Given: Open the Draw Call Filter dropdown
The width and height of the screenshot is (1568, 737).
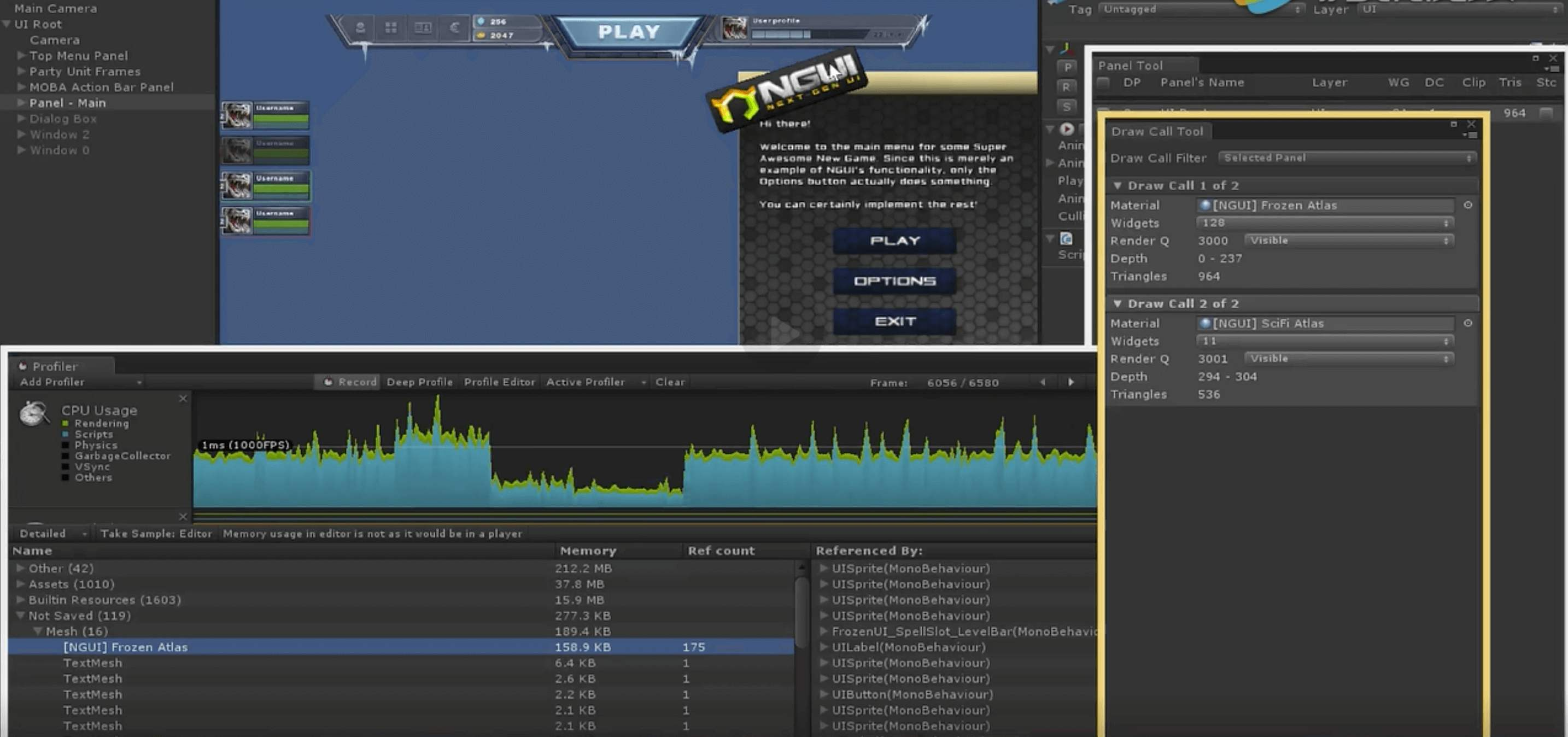Looking at the screenshot, I should (1347, 157).
